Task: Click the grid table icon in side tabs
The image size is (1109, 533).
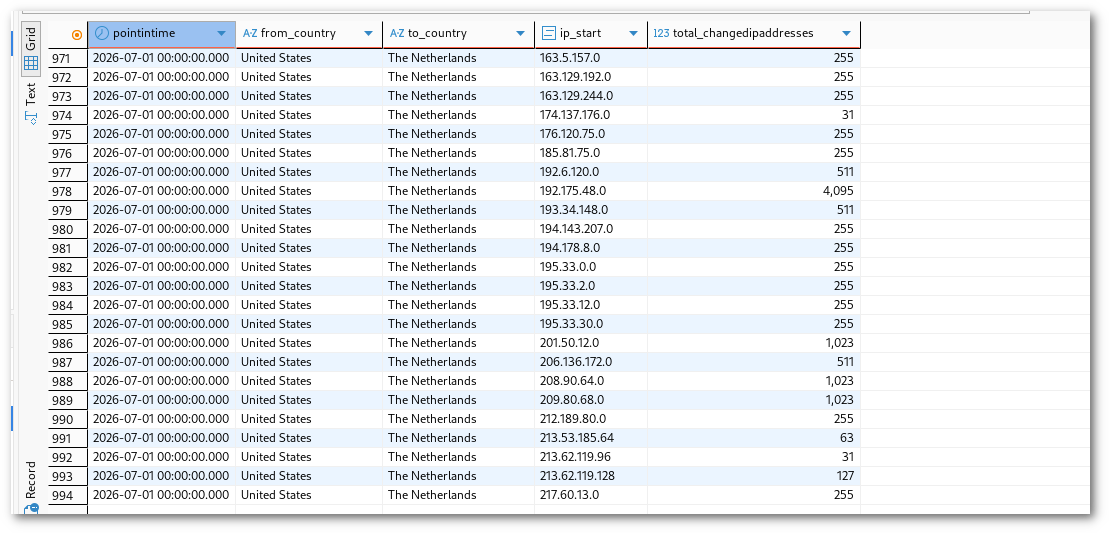Action: click(31, 64)
